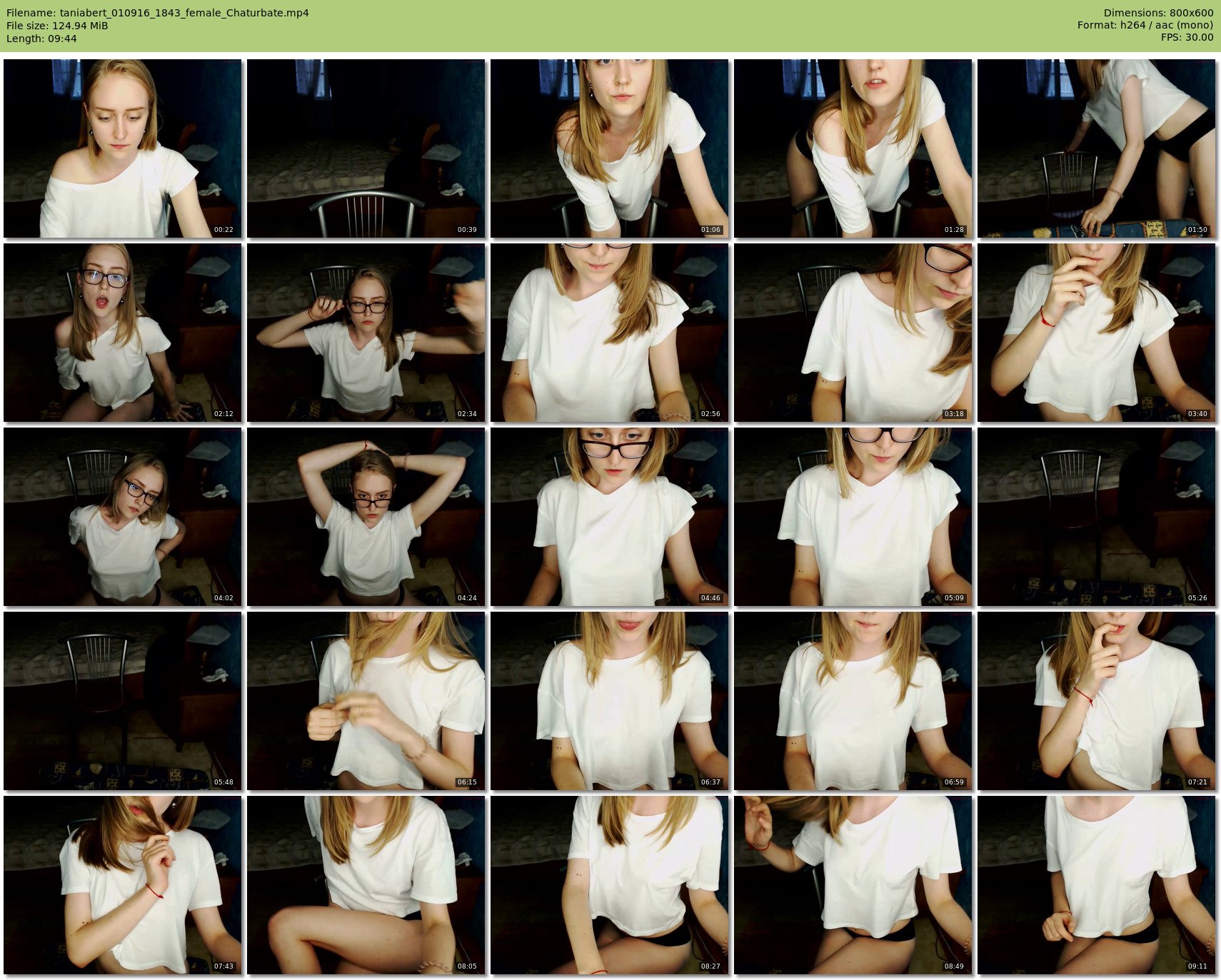Screen dimensions: 1221x980
Task: Select the FPS 30.00 text
Action: pyautogui.click(x=1187, y=37)
